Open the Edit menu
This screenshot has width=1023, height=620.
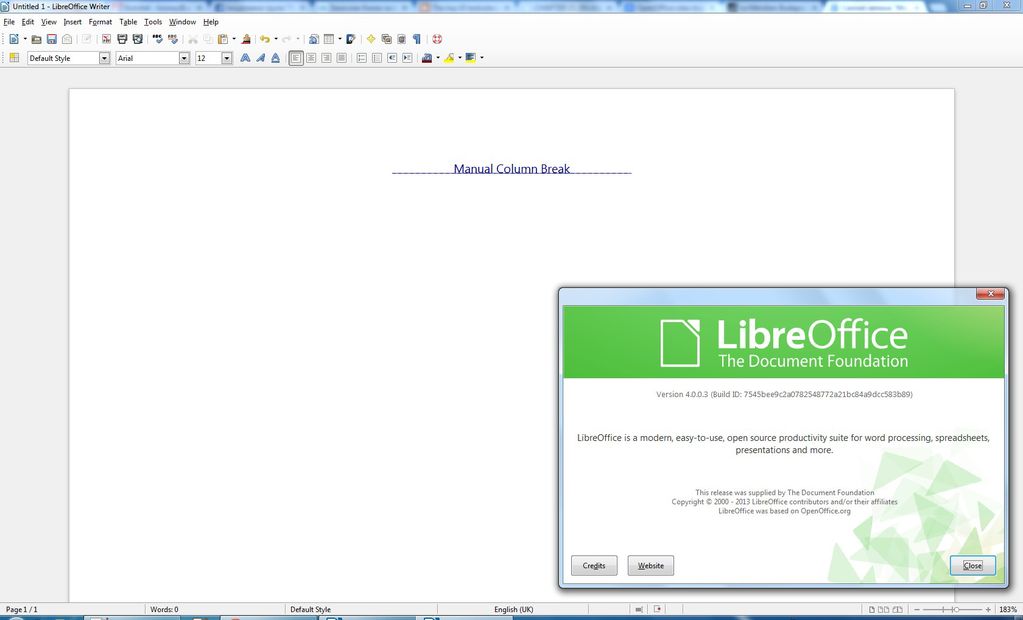tap(28, 22)
